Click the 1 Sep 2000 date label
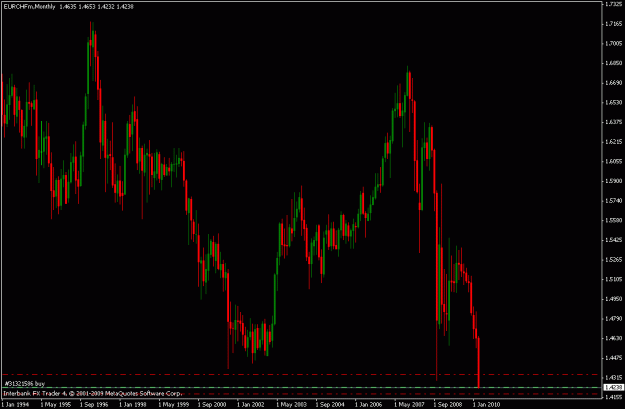The height and width of the screenshot is (409, 625). pyautogui.click(x=212, y=405)
